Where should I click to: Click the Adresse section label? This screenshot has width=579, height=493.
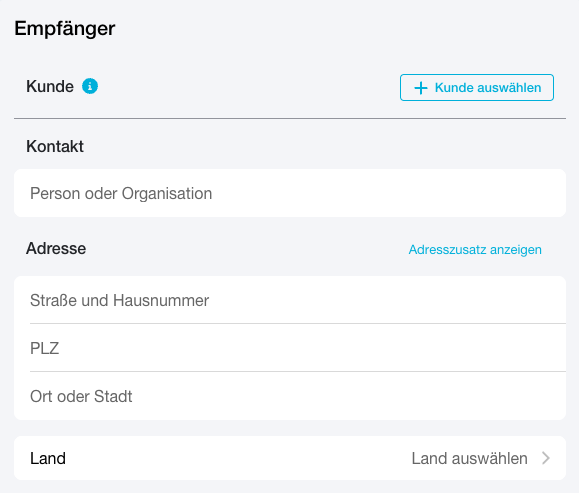56,249
